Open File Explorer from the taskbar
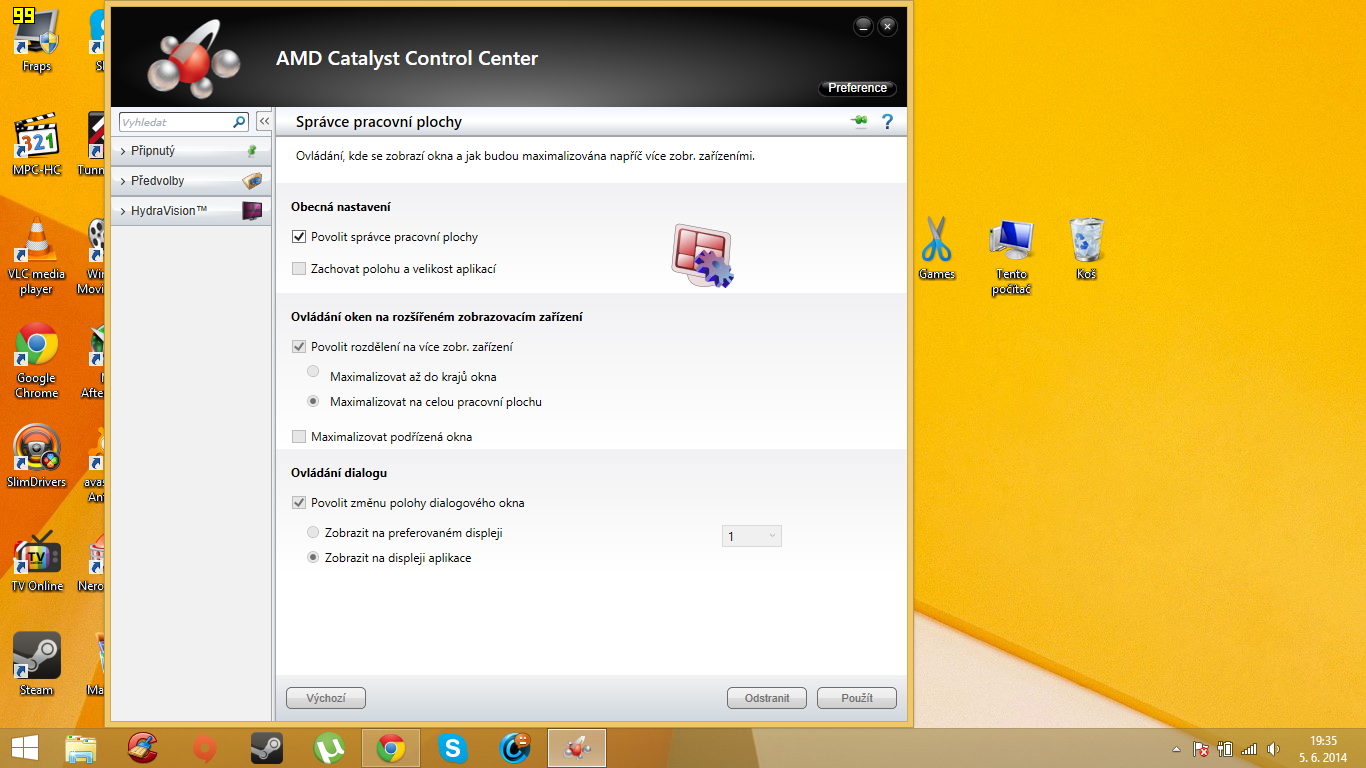Viewport: 1366px width, 768px height. pos(81,748)
